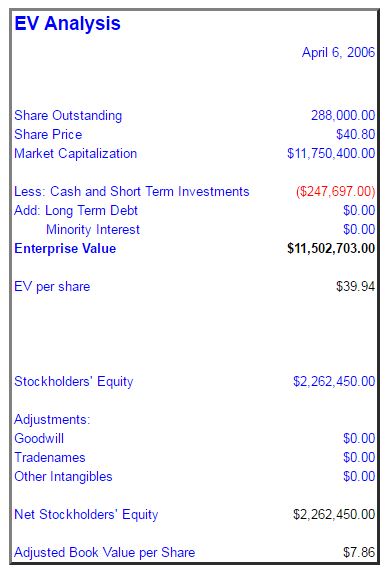390x580 pixels.
Task: Click the EV Analysis title
Action: (x=67, y=24)
